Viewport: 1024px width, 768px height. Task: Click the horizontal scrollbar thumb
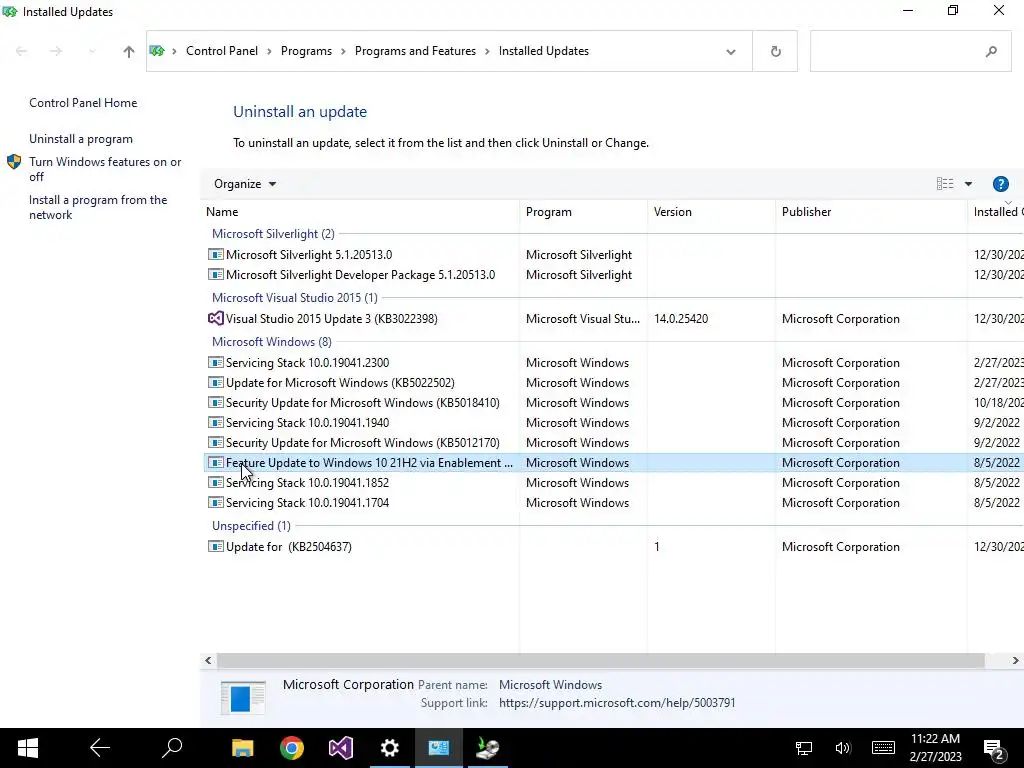[600, 660]
